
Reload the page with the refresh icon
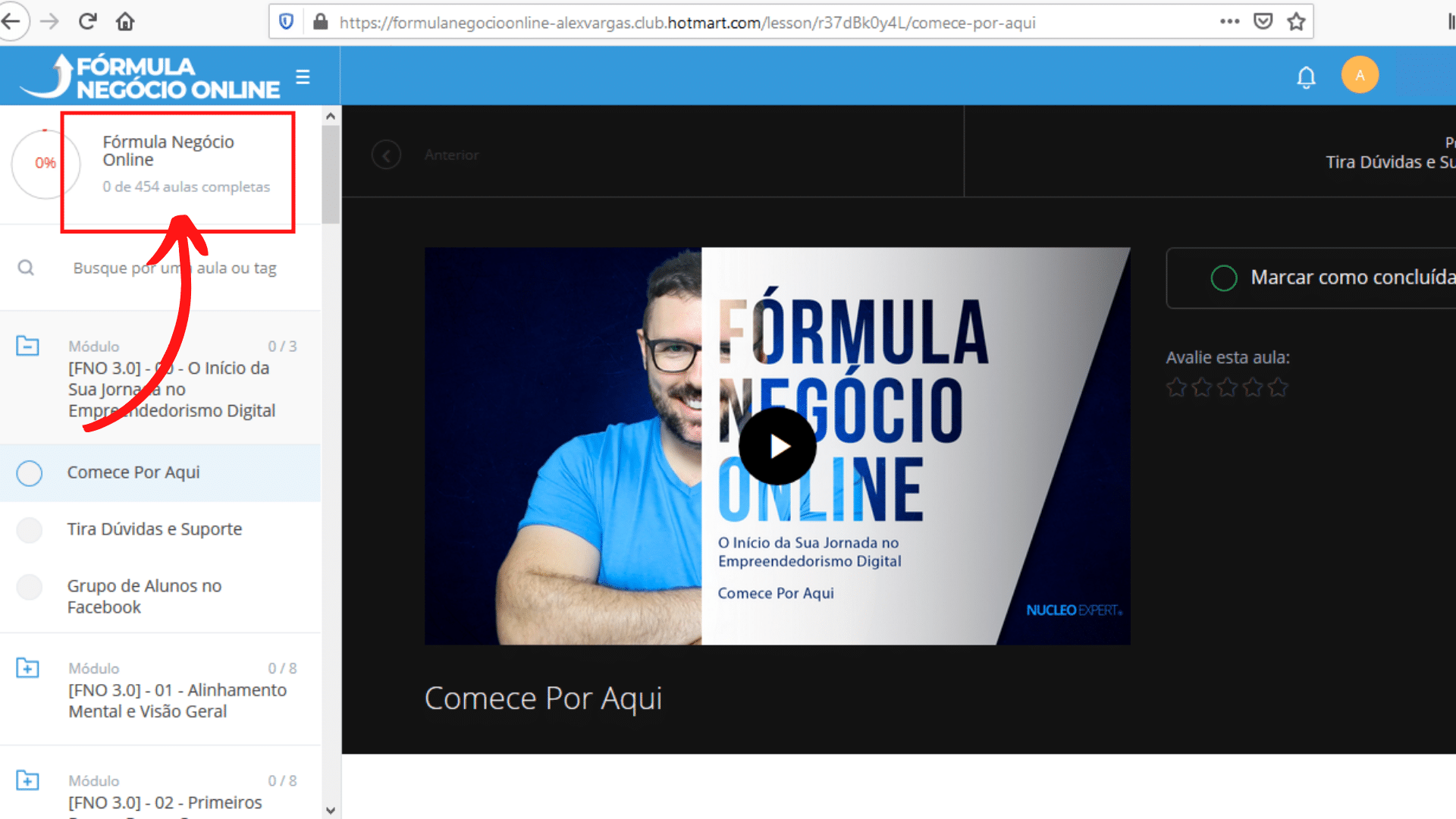[87, 21]
